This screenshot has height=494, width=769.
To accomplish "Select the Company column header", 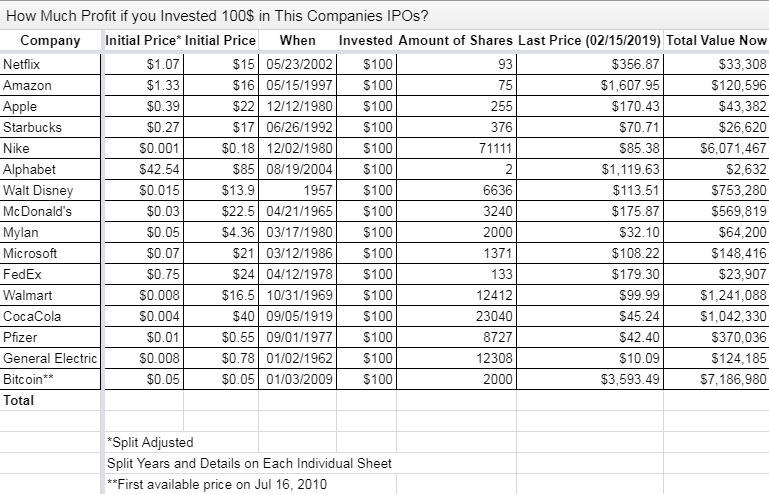I will pos(50,40).
